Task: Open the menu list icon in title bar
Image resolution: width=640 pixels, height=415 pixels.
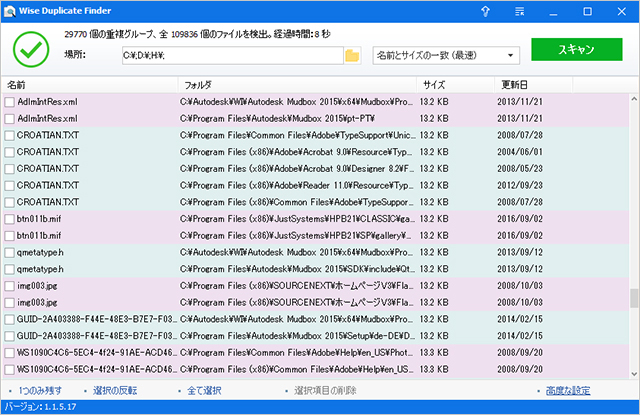Action: click(x=519, y=11)
